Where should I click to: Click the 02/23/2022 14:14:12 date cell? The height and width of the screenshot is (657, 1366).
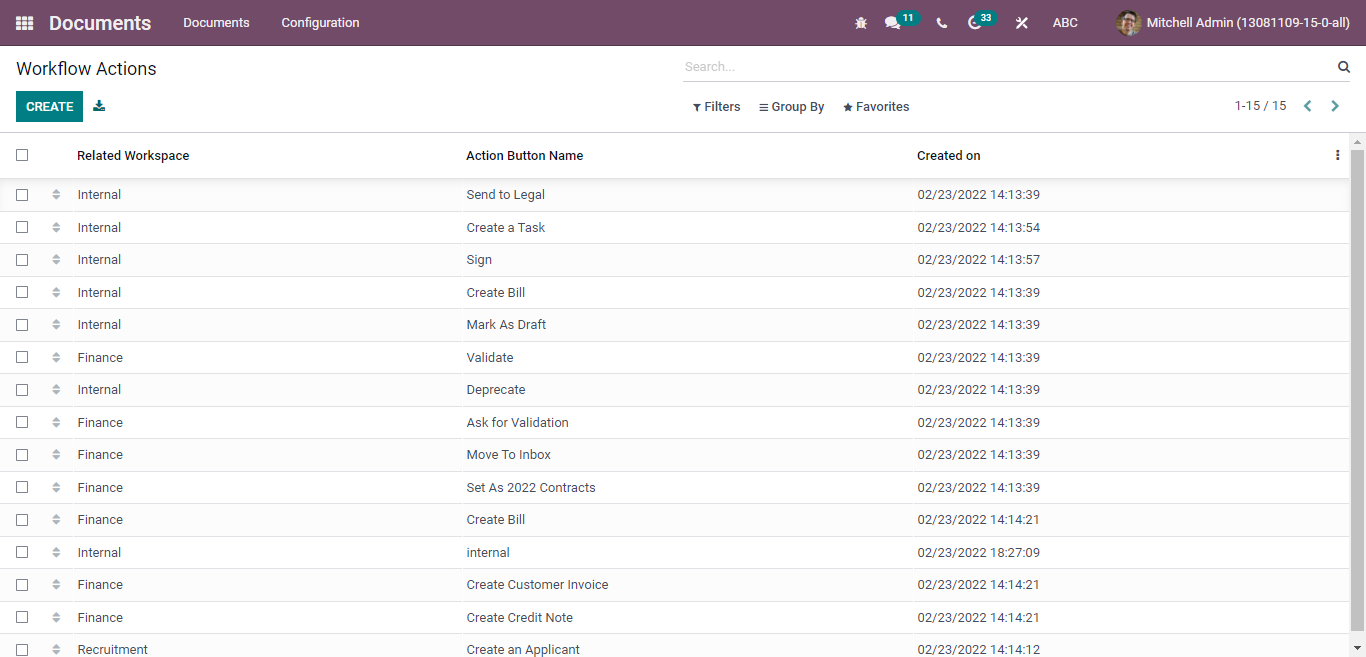coord(979,650)
